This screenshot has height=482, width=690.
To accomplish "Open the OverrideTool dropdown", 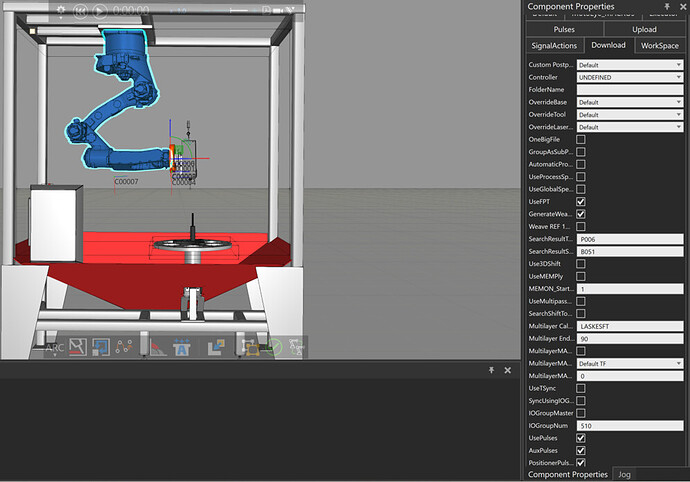I will (x=630, y=114).
